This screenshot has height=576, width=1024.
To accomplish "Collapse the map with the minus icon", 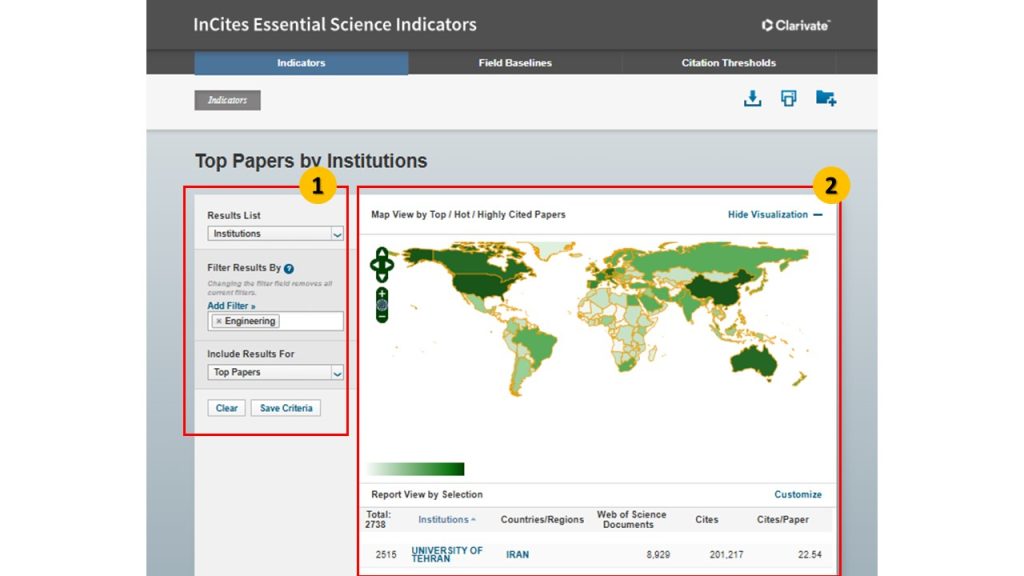I will coord(818,215).
